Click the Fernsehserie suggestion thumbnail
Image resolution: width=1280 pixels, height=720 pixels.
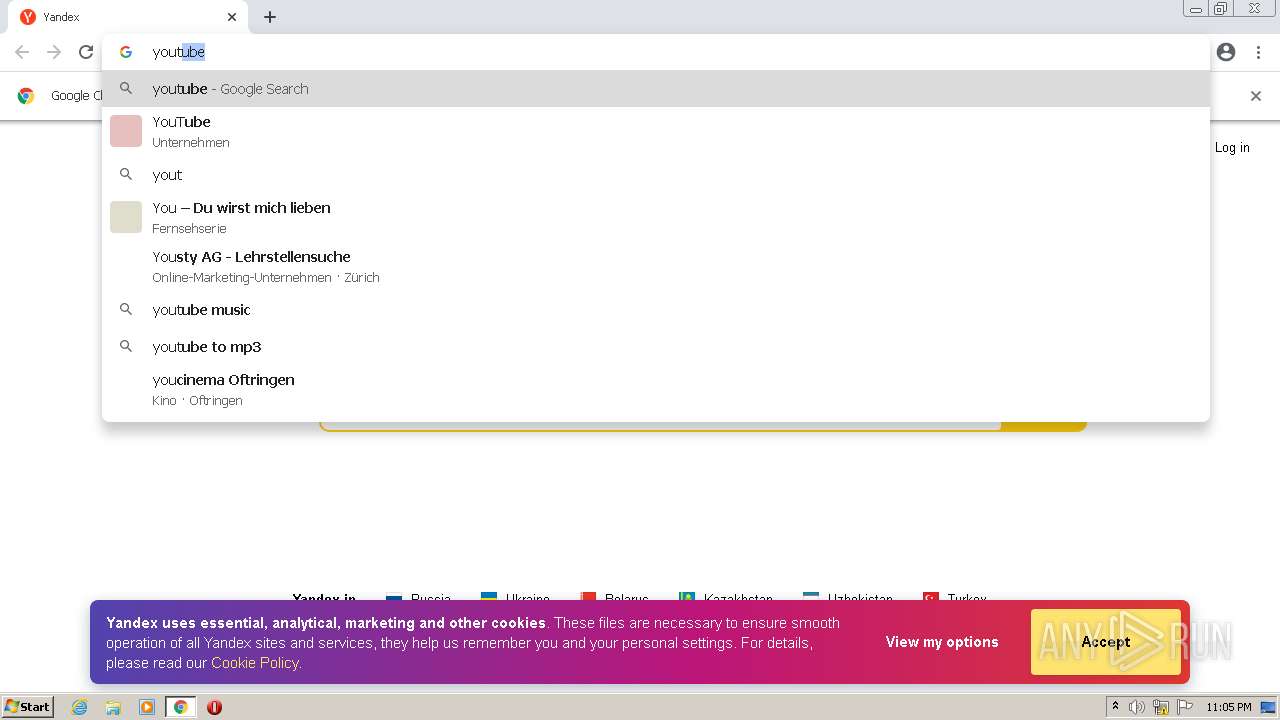[126, 217]
